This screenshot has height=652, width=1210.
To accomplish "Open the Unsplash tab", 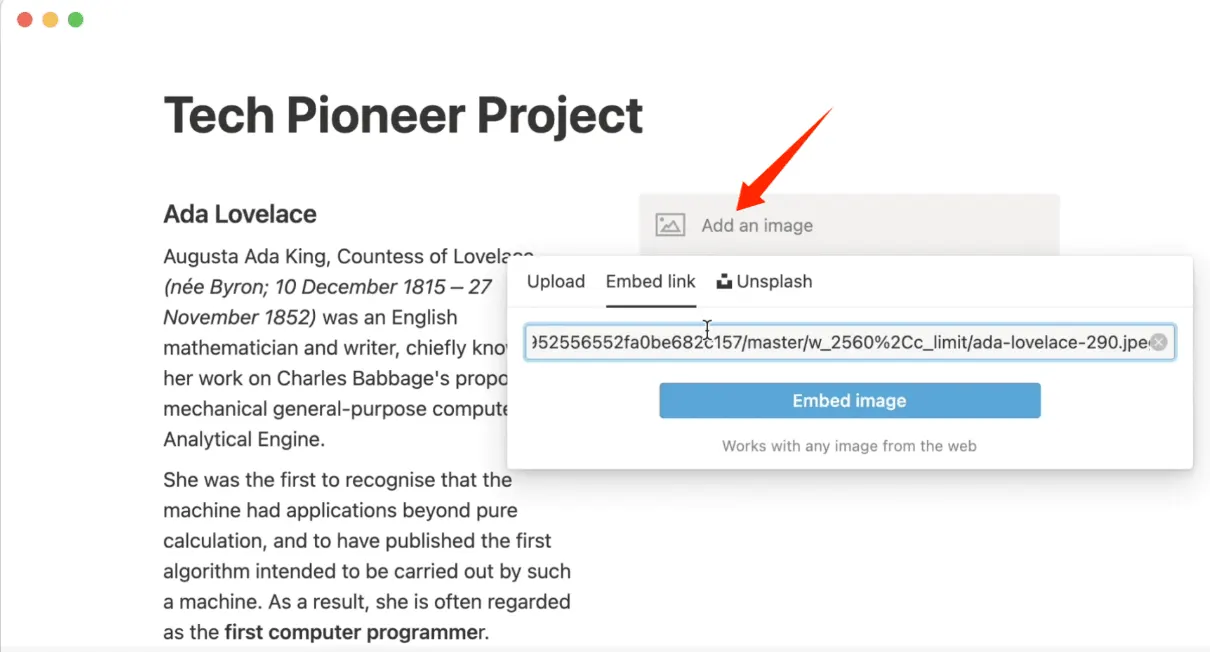I will pyautogui.click(x=765, y=282).
